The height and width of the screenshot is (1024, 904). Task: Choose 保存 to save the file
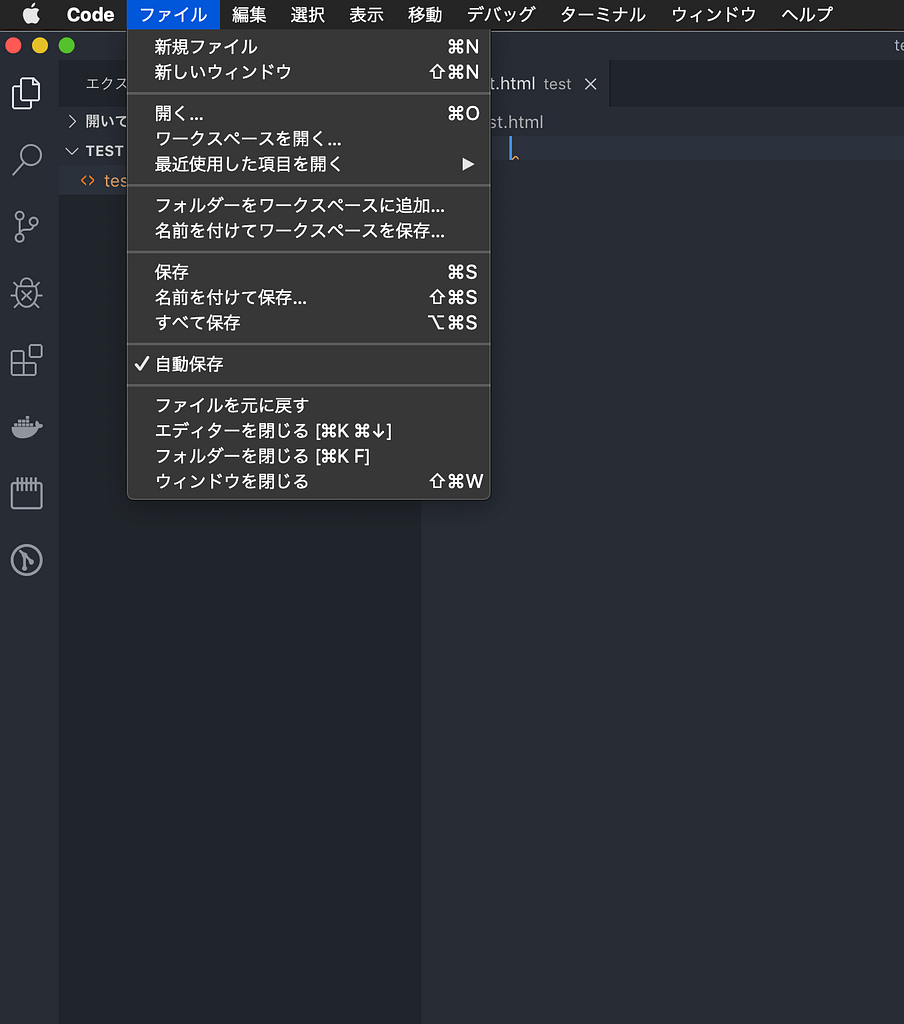[308, 272]
